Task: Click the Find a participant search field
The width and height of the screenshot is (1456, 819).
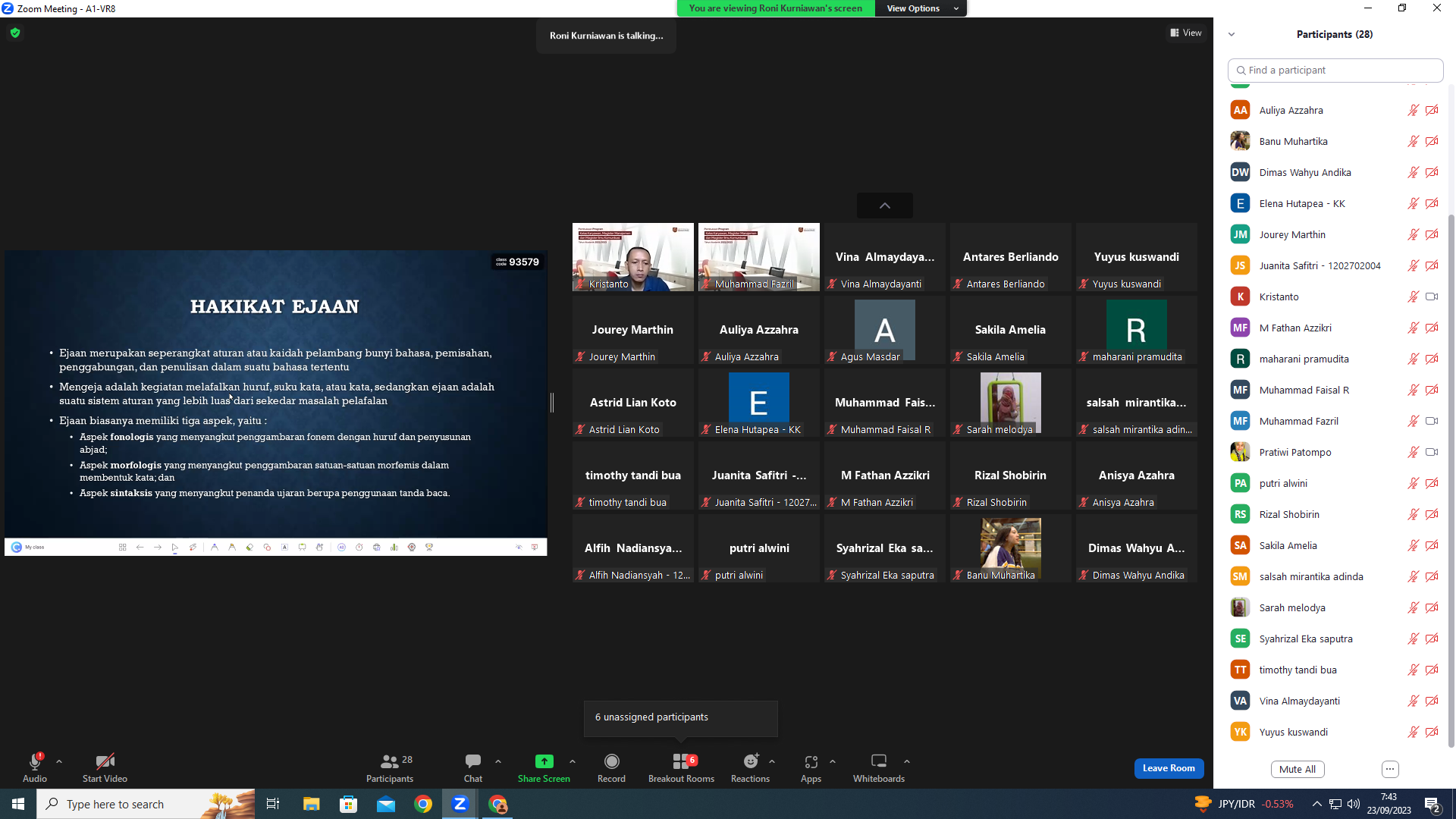Action: click(1335, 70)
